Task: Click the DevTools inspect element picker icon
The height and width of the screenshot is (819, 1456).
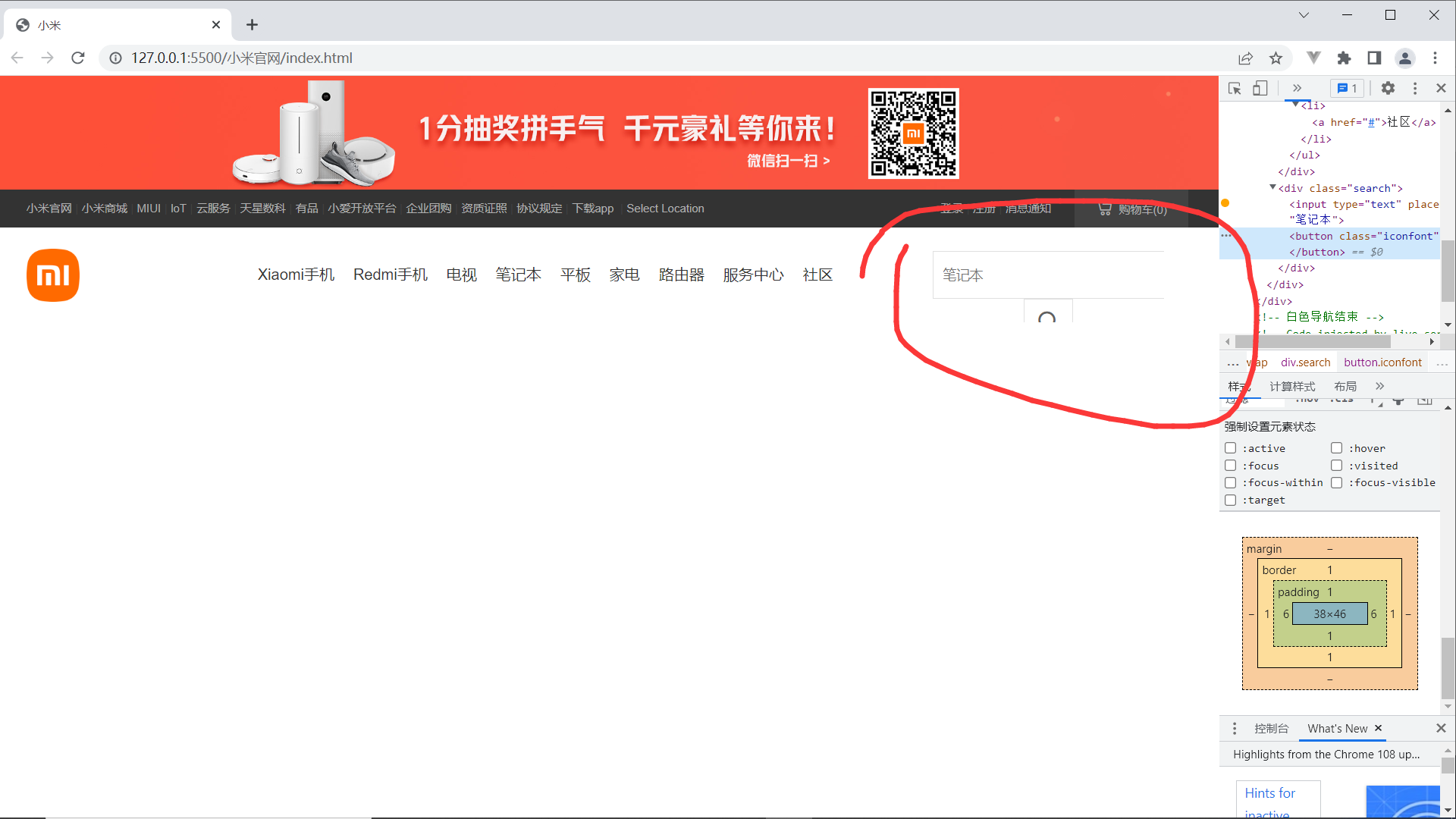Action: point(1235,89)
